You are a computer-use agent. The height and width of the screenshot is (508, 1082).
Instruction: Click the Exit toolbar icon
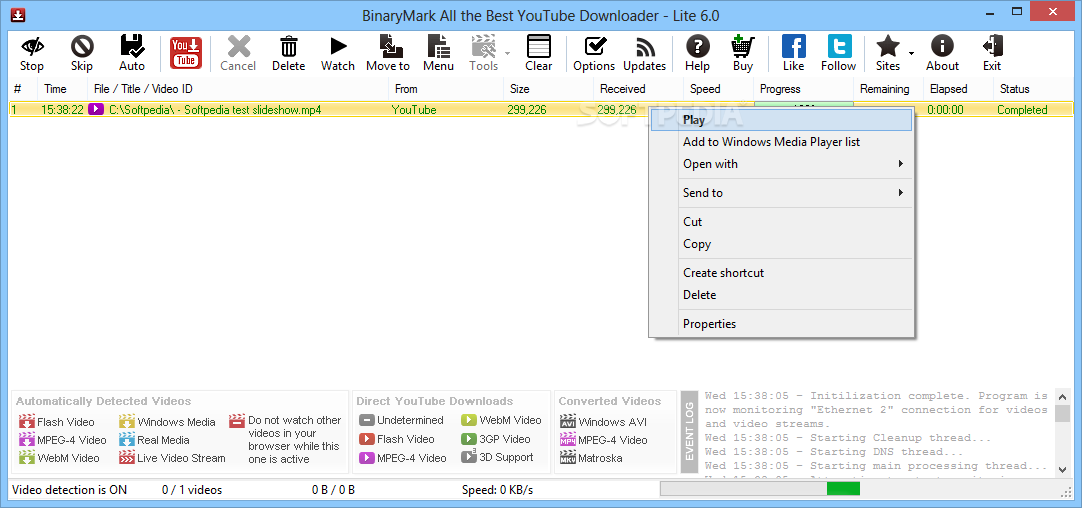pos(992,47)
